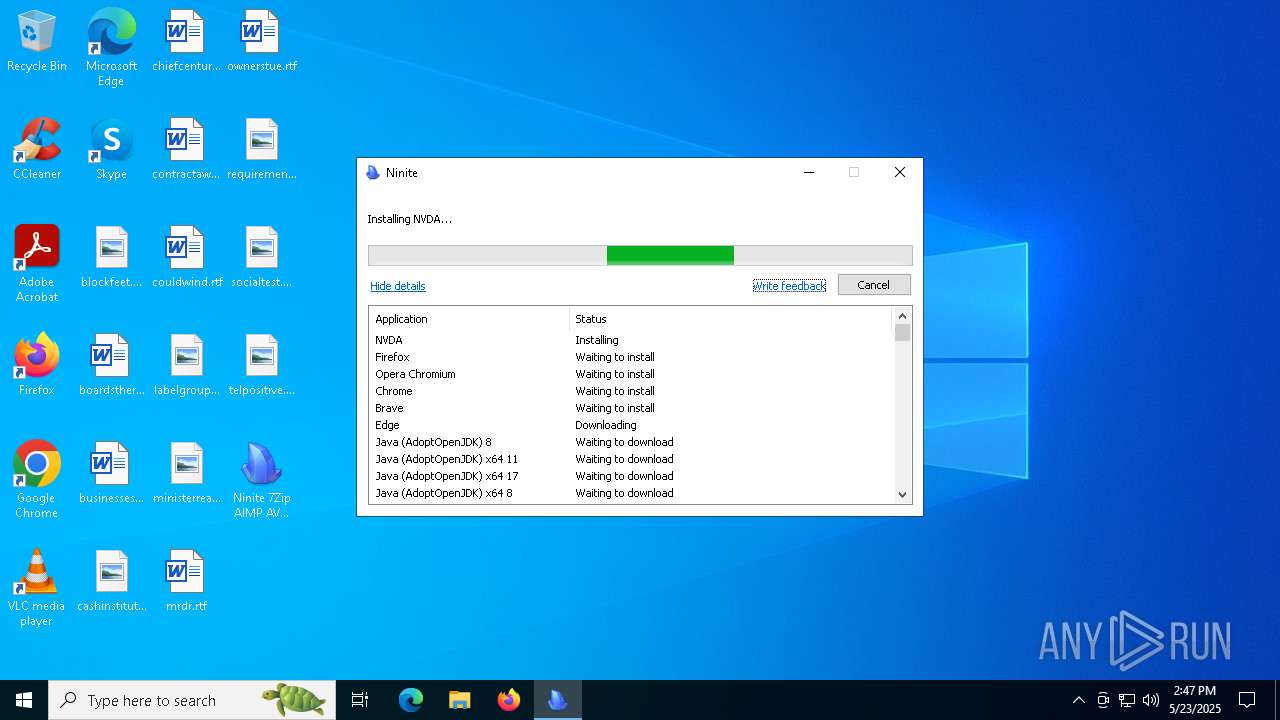Viewport: 1280px width, 720px height.
Task: Click Application column header
Action: (x=469, y=319)
